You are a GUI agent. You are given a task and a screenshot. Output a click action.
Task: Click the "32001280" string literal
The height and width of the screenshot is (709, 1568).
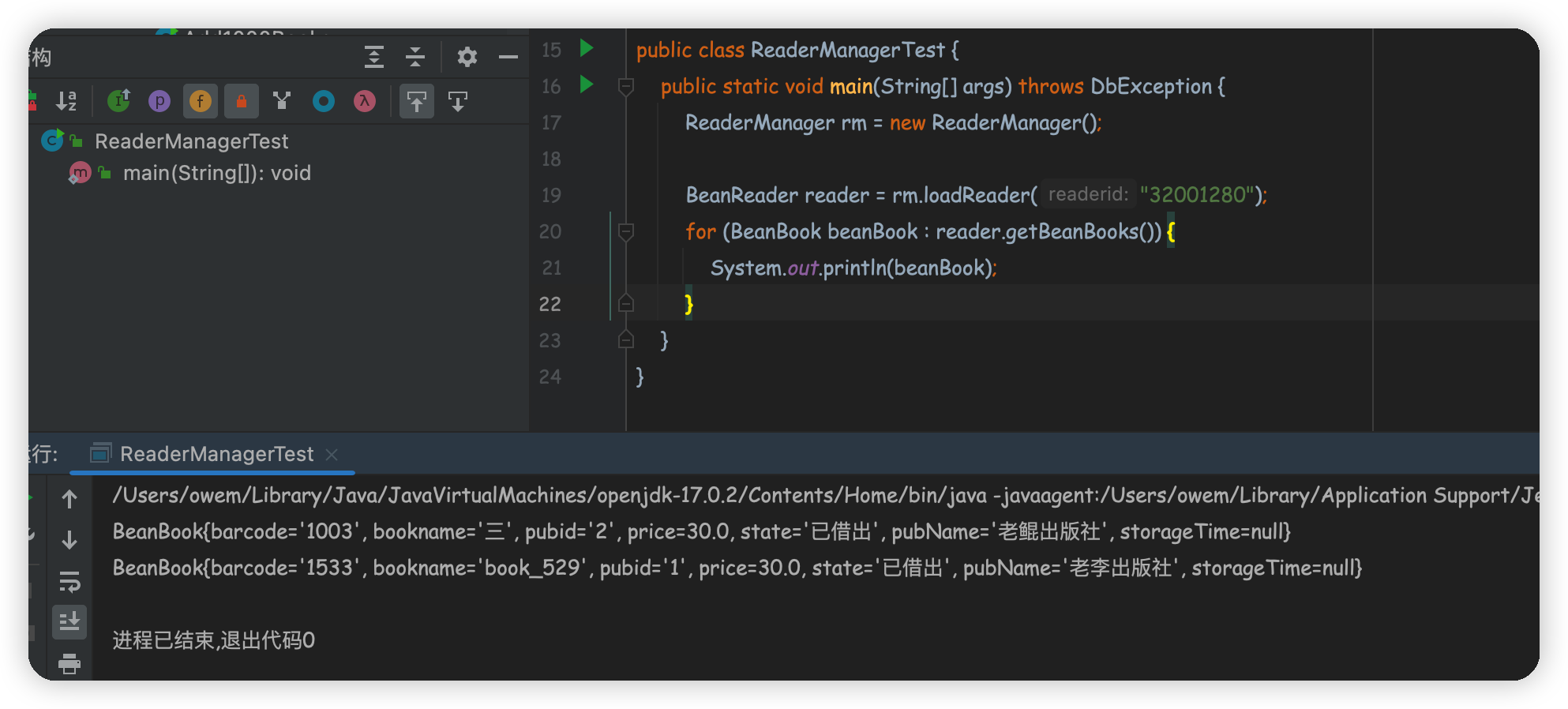point(1197,195)
